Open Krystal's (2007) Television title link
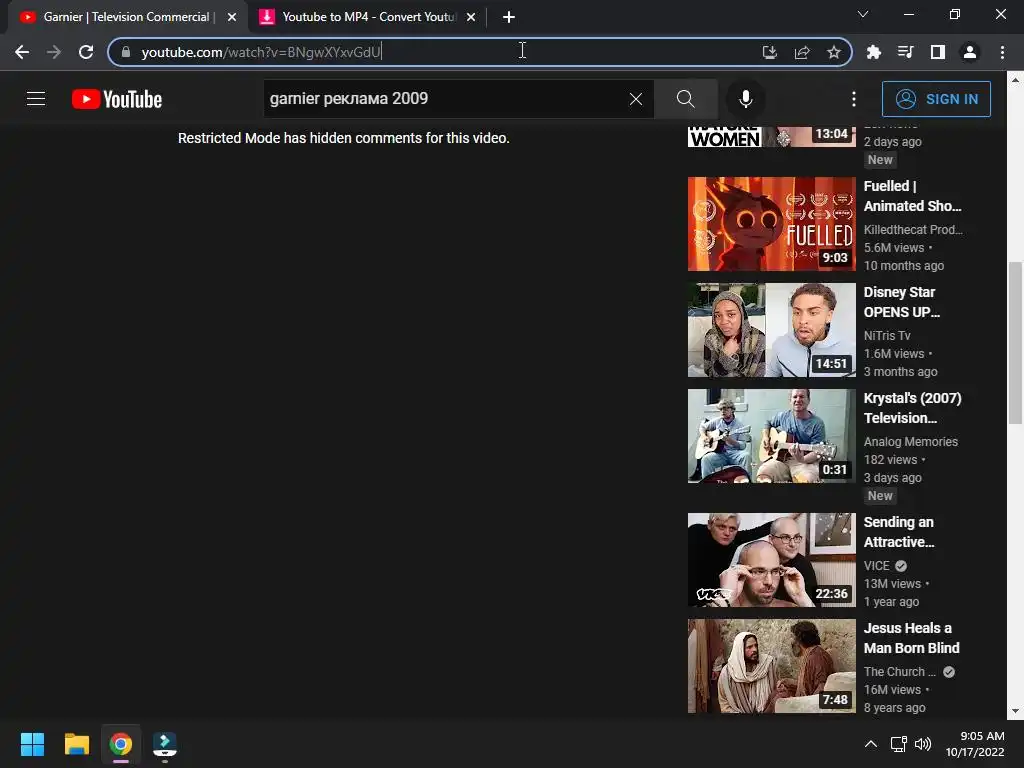The width and height of the screenshot is (1024, 768). pos(912,408)
